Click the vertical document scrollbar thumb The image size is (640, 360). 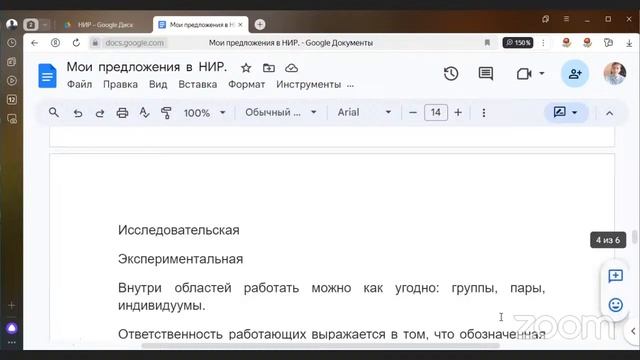pyautogui.click(x=634, y=237)
